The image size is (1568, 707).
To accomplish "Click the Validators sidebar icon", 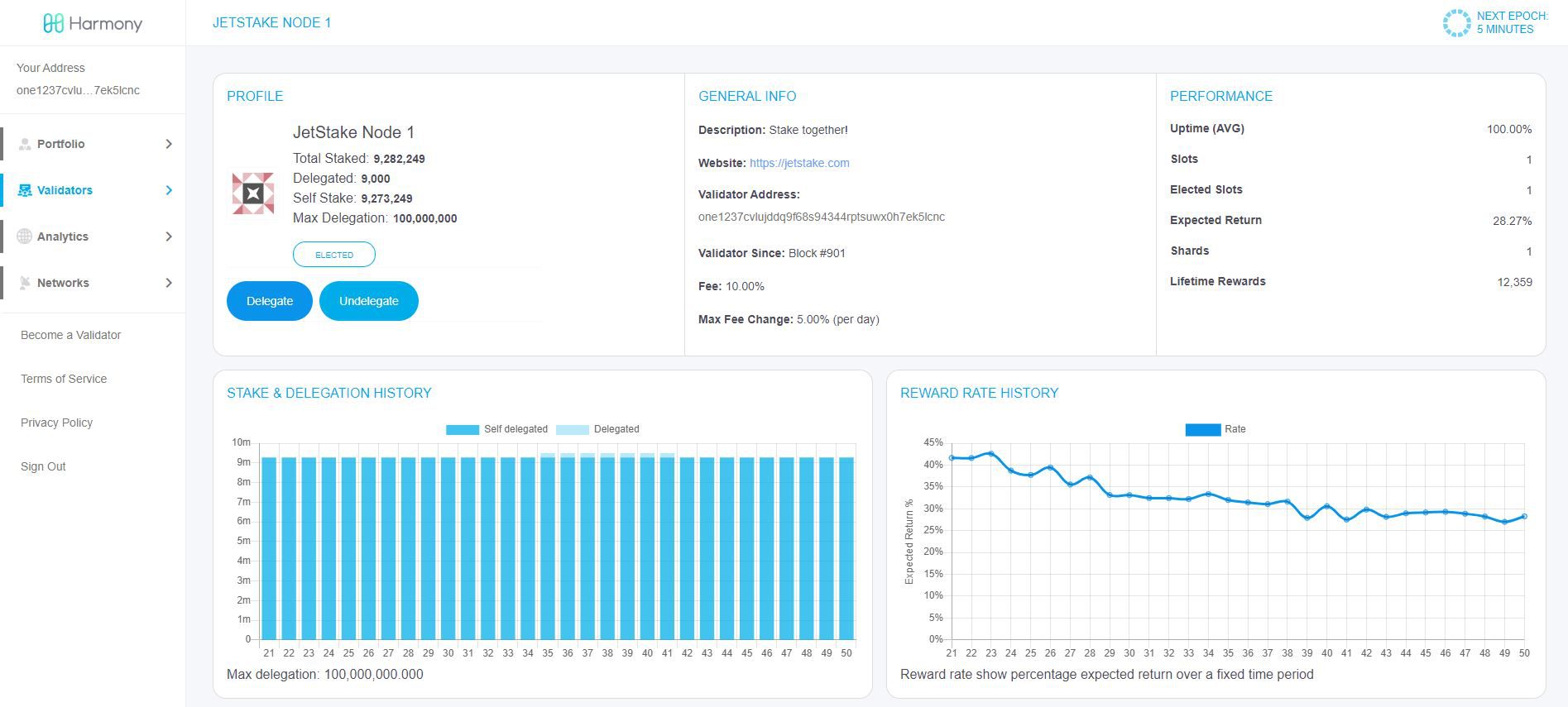I will 25,190.
